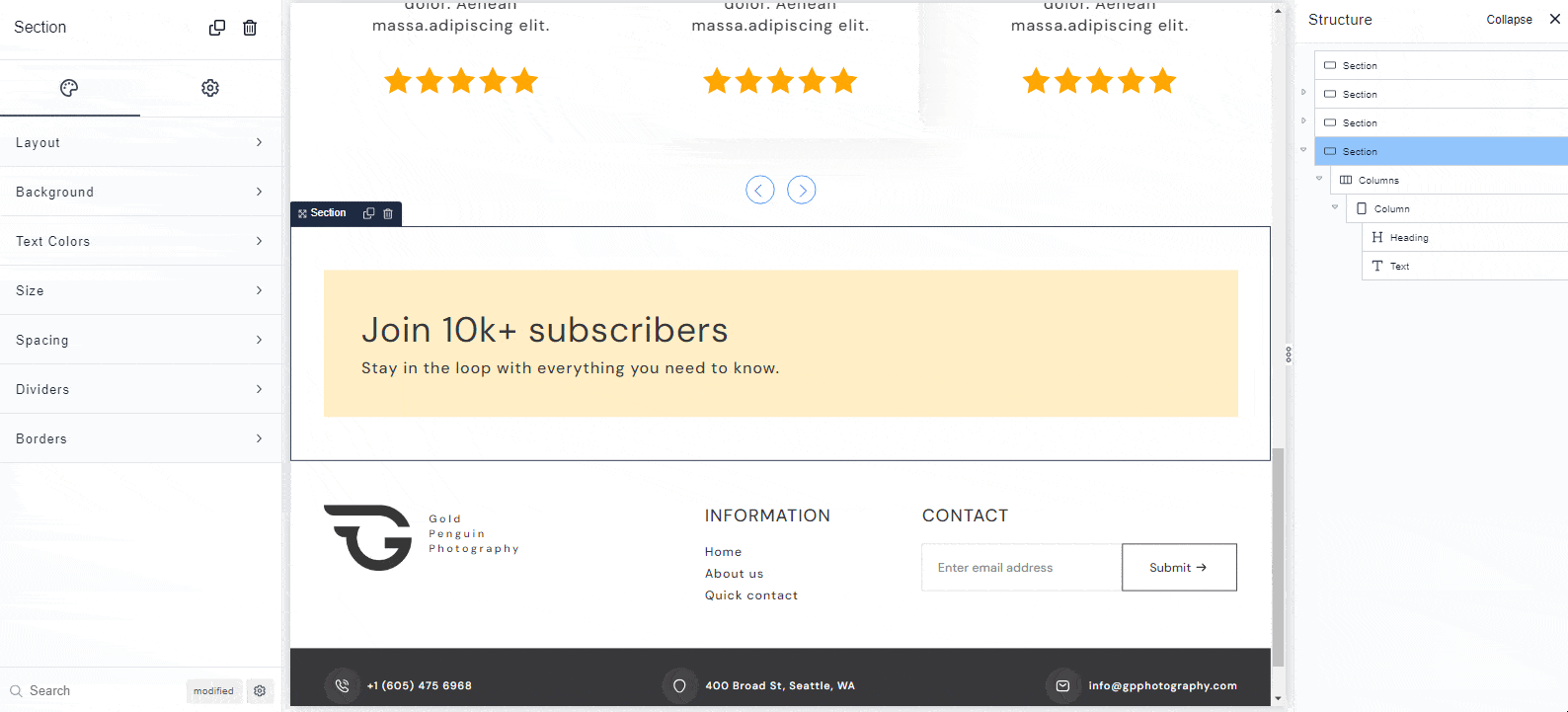Screen dimensions: 1568x712
Task: Switch to the Settings tab with the gear icon
Action: (210, 88)
